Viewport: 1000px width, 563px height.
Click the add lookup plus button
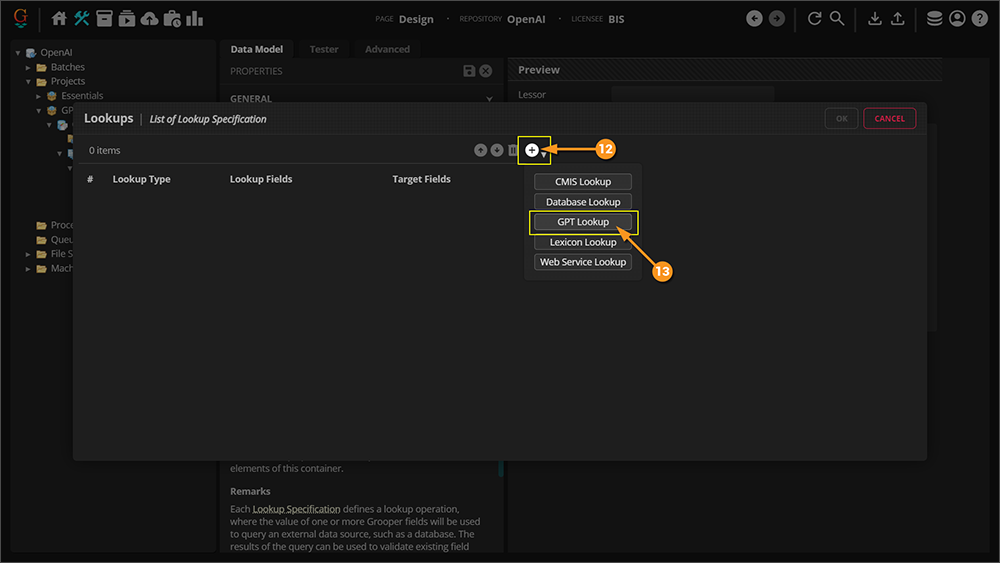pos(532,150)
